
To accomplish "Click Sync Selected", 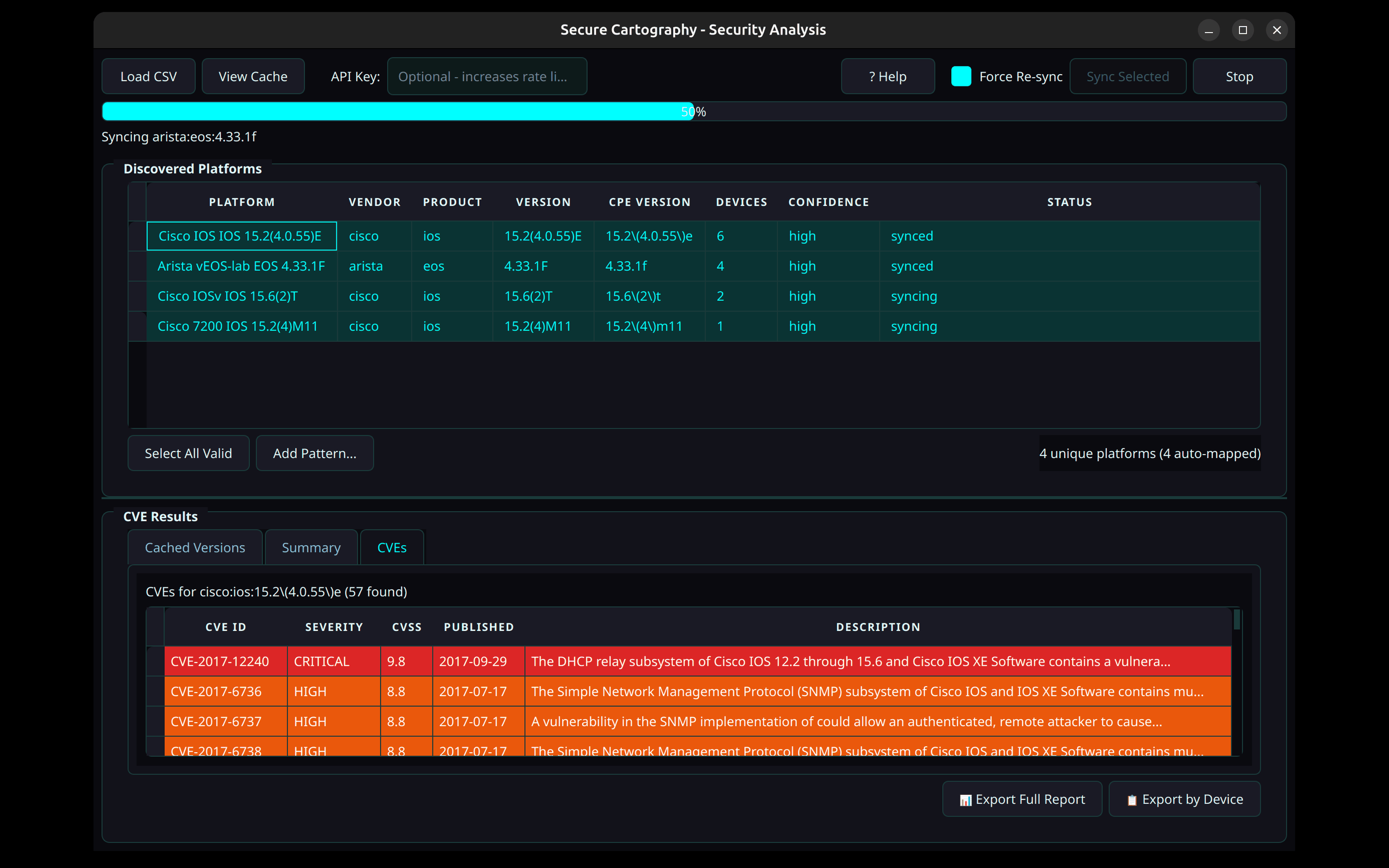I will (1127, 76).
